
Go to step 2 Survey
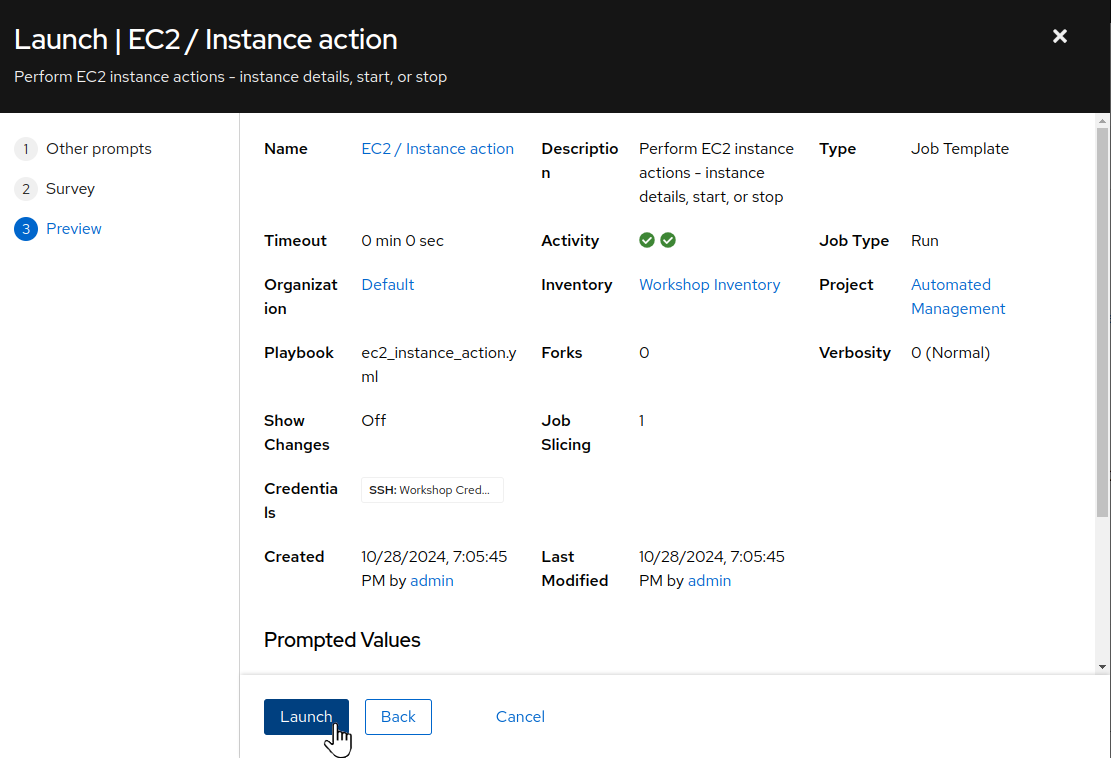pyautogui.click(x=55, y=188)
